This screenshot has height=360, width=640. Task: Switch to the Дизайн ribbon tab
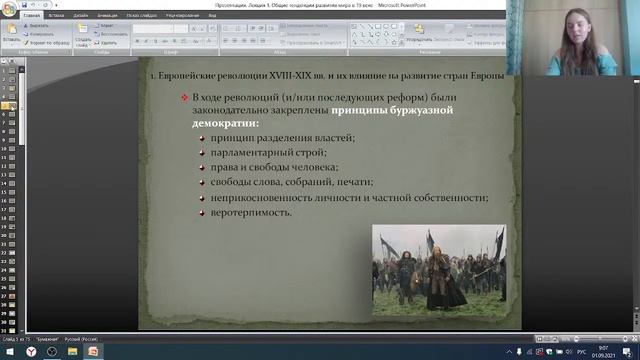point(80,16)
